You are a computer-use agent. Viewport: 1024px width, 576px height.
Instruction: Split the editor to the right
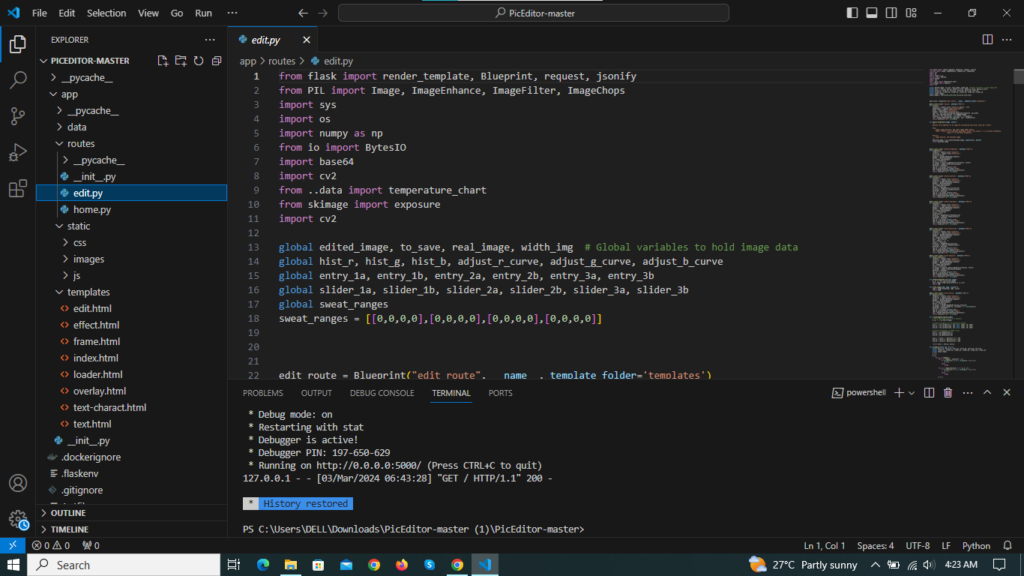coord(987,40)
